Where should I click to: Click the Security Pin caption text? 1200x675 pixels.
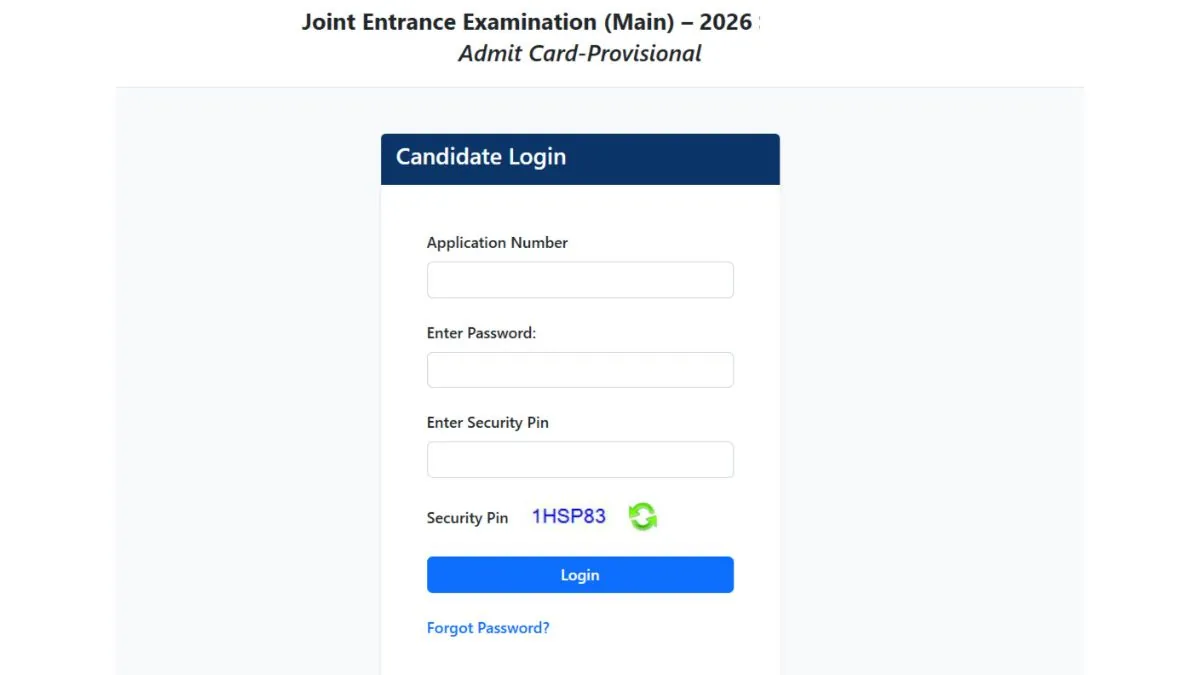(467, 518)
